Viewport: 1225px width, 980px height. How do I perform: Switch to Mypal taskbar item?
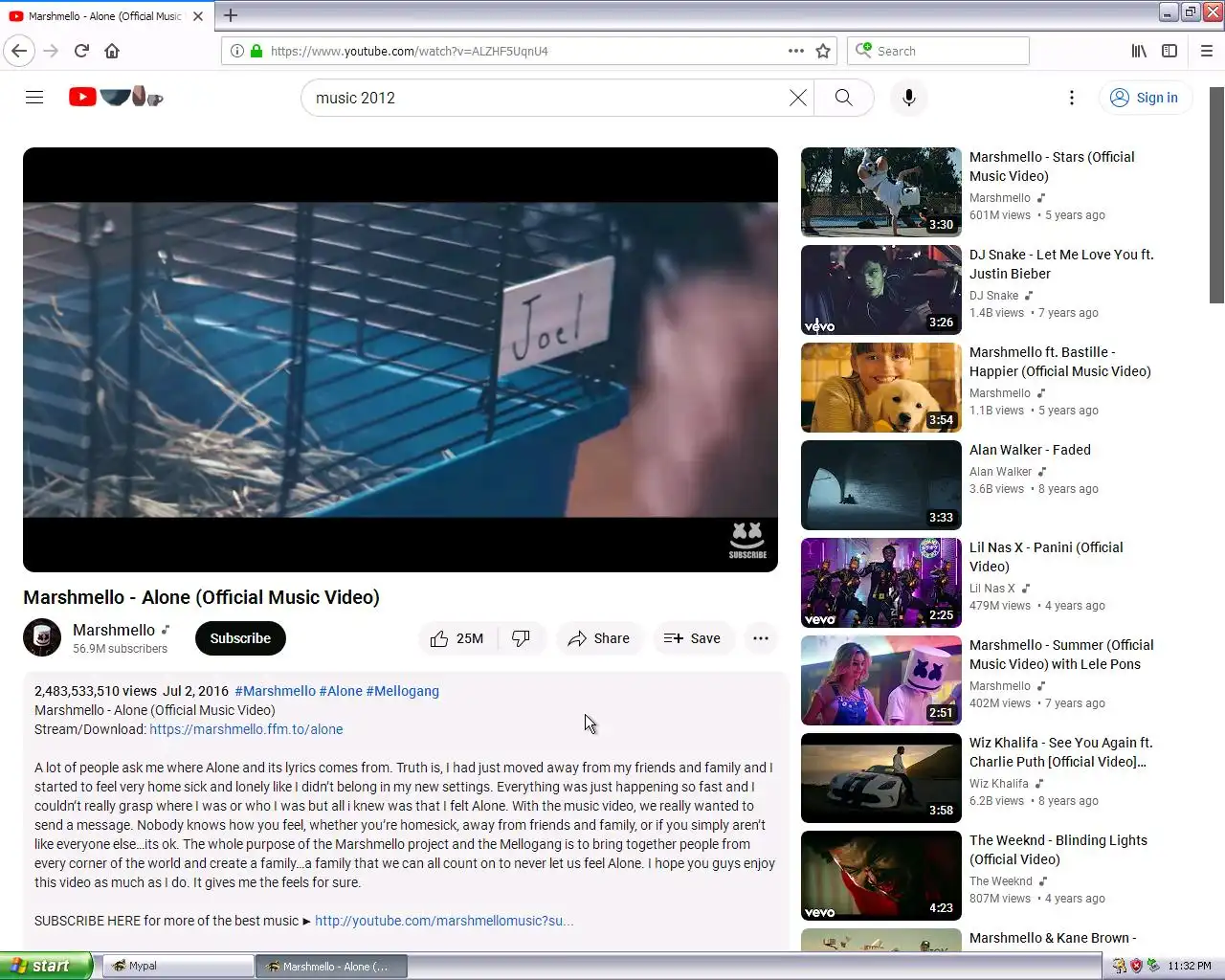[x=177, y=966]
